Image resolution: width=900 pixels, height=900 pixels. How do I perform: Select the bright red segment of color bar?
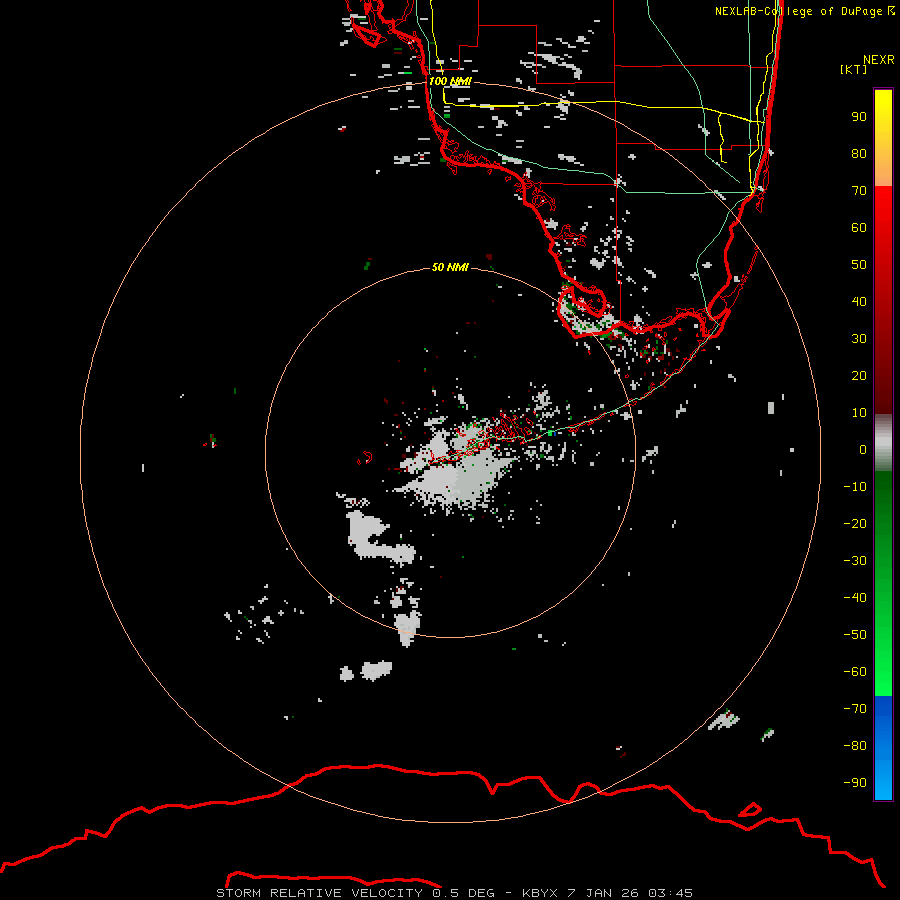click(x=883, y=218)
